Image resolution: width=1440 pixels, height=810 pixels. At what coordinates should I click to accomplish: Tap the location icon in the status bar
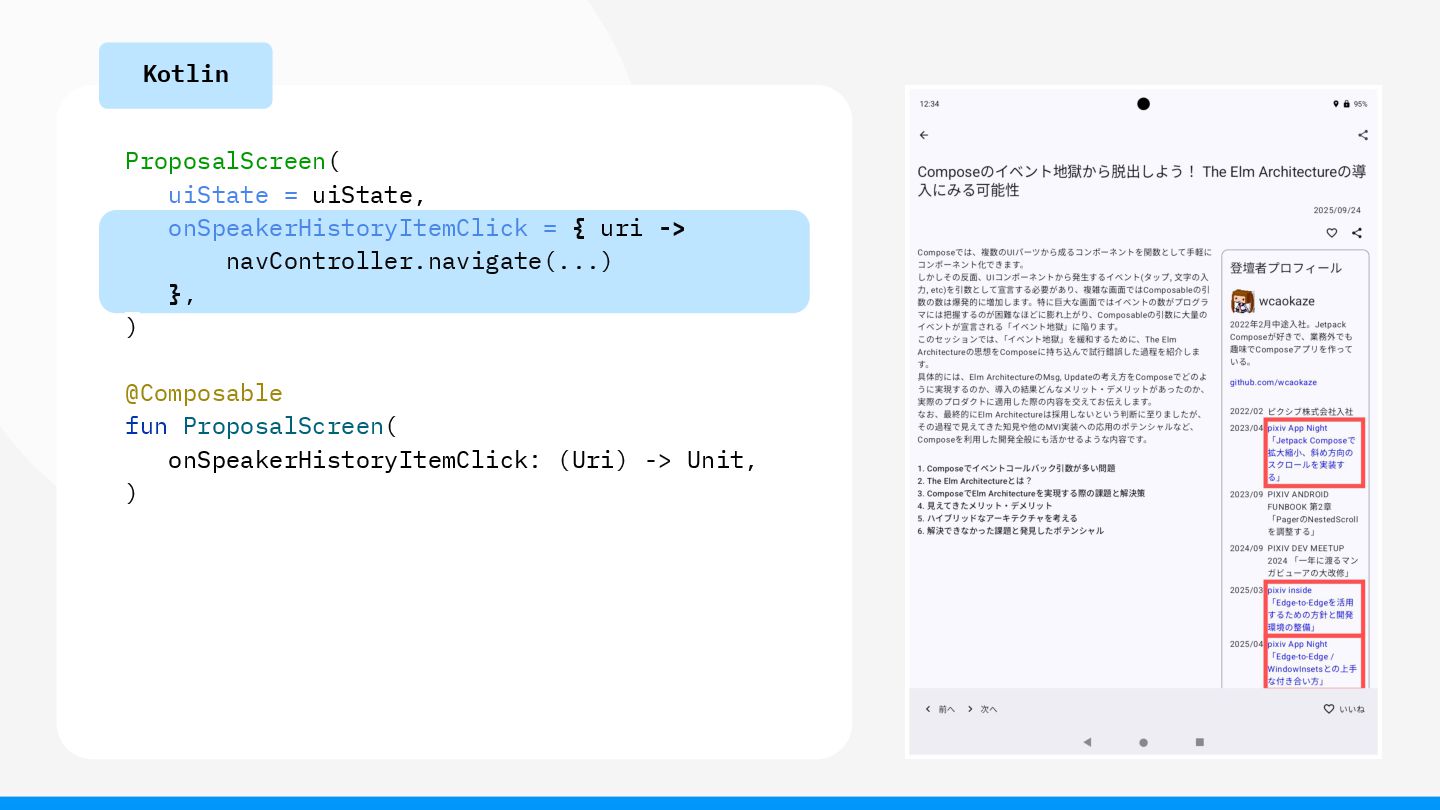(x=1335, y=104)
